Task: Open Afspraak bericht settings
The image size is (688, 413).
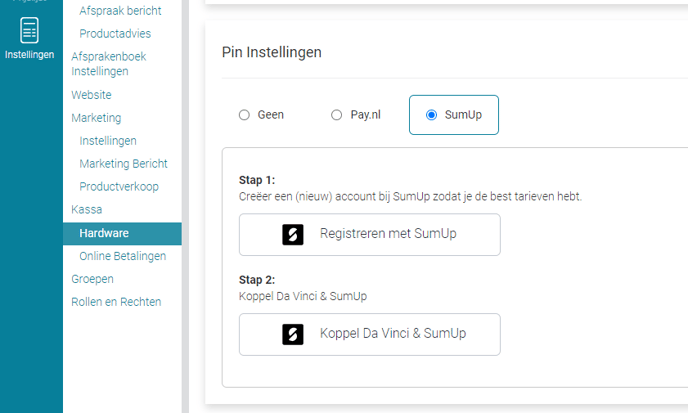Action: pyautogui.click(x=120, y=10)
